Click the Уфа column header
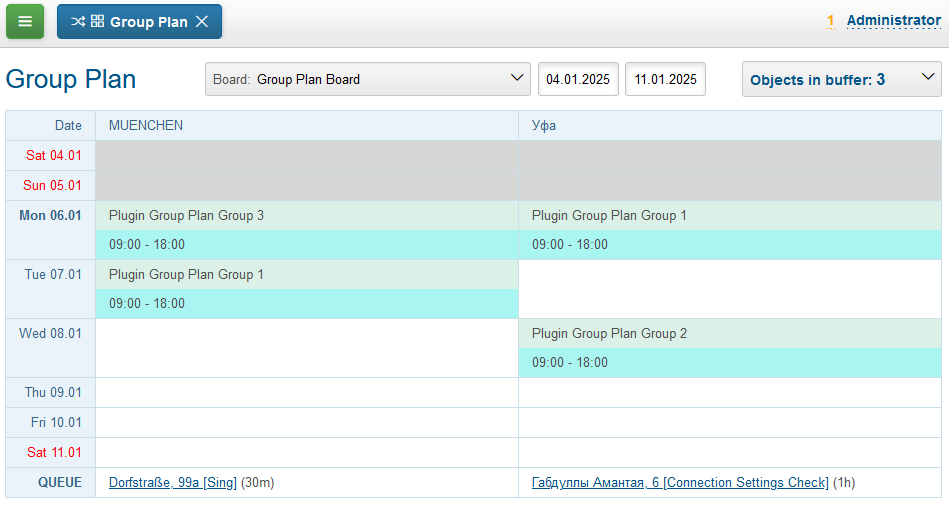The width and height of the screenshot is (949, 510). pos(544,125)
